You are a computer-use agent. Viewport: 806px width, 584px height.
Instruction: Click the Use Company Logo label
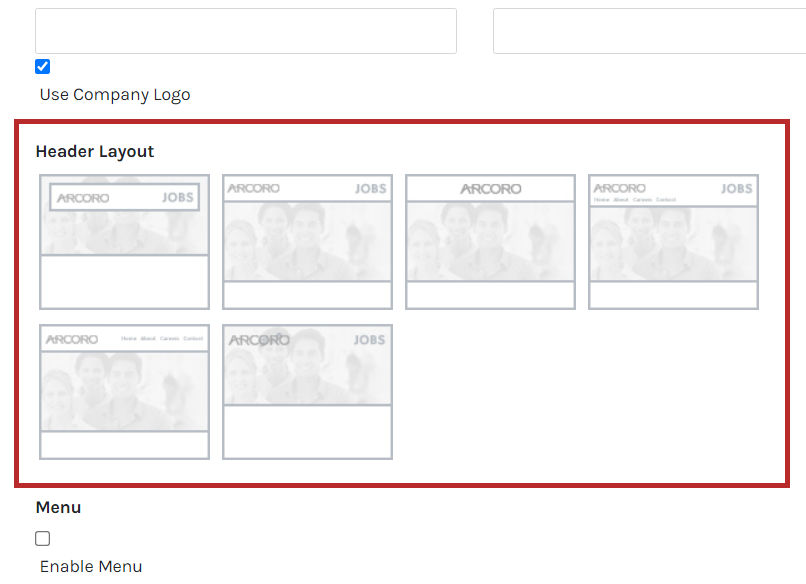pos(115,95)
